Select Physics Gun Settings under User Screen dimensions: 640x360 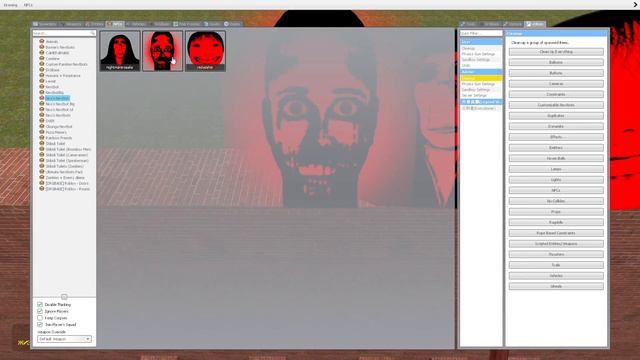pyautogui.click(x=478, y=54)
